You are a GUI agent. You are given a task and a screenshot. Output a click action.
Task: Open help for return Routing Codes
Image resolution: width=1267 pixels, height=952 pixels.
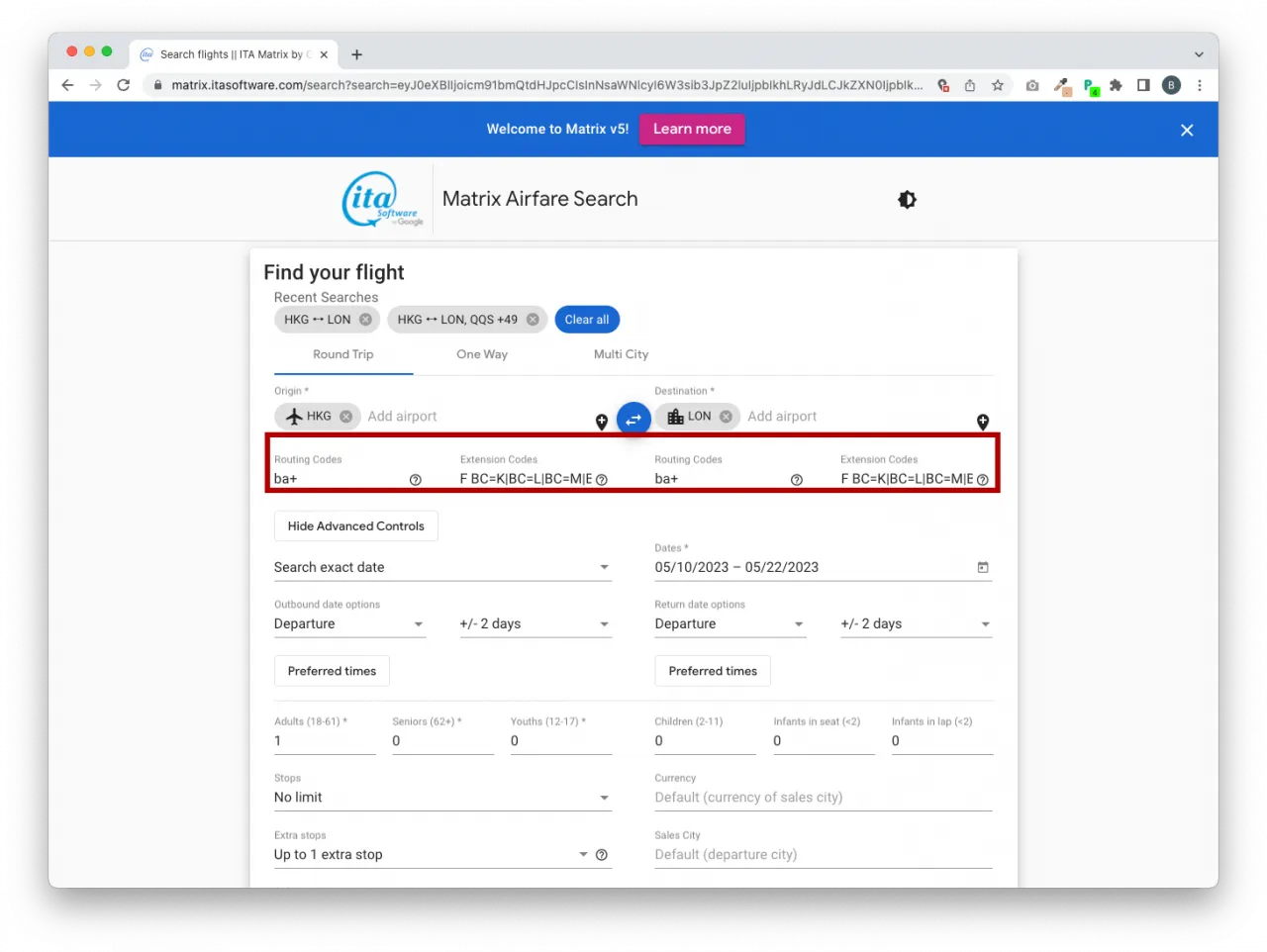[797, 480]
